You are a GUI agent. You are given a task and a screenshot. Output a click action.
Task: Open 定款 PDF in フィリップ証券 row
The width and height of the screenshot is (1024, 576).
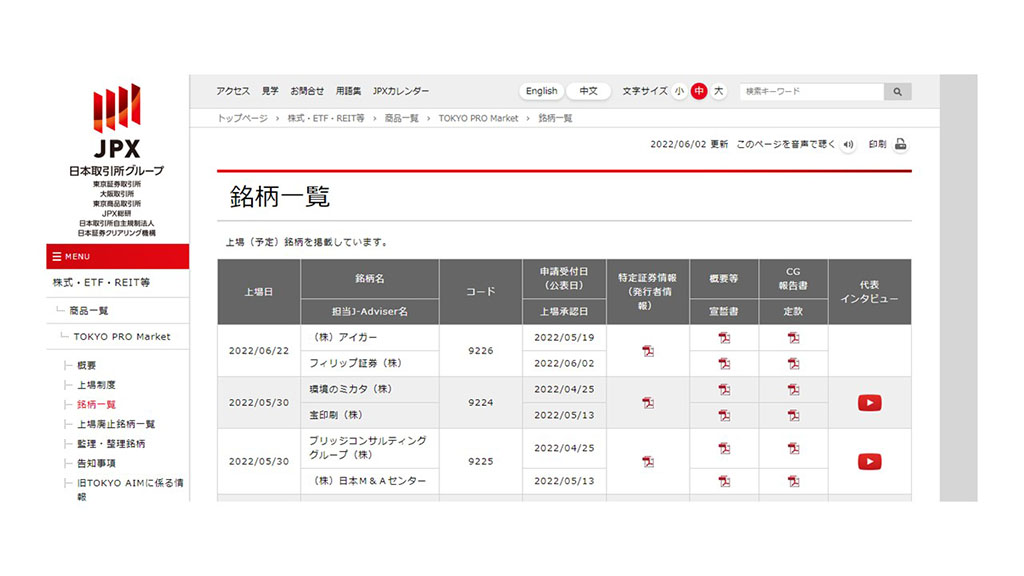click(793, 363)
